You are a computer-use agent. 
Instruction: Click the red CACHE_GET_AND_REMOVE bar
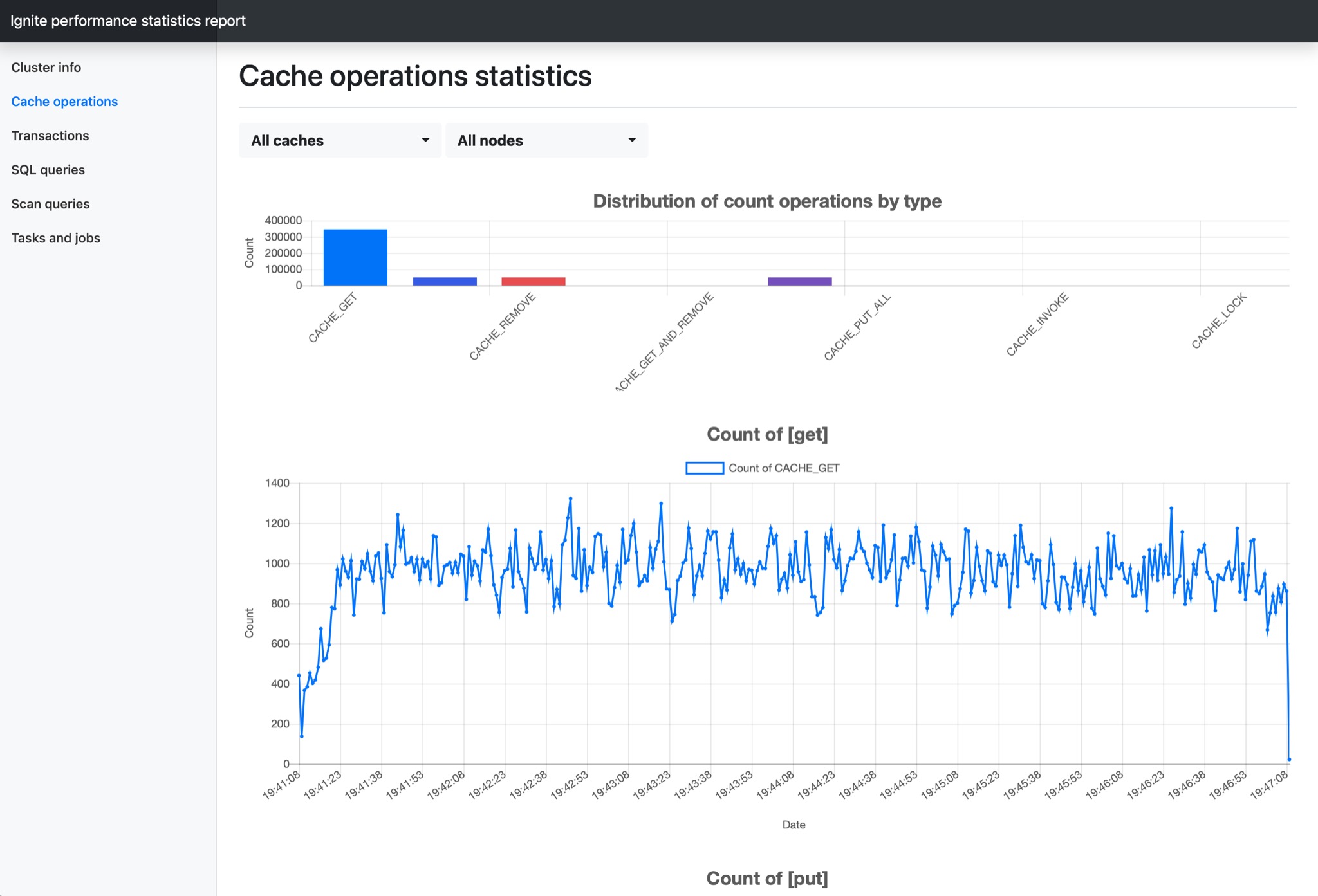[533, 279]
